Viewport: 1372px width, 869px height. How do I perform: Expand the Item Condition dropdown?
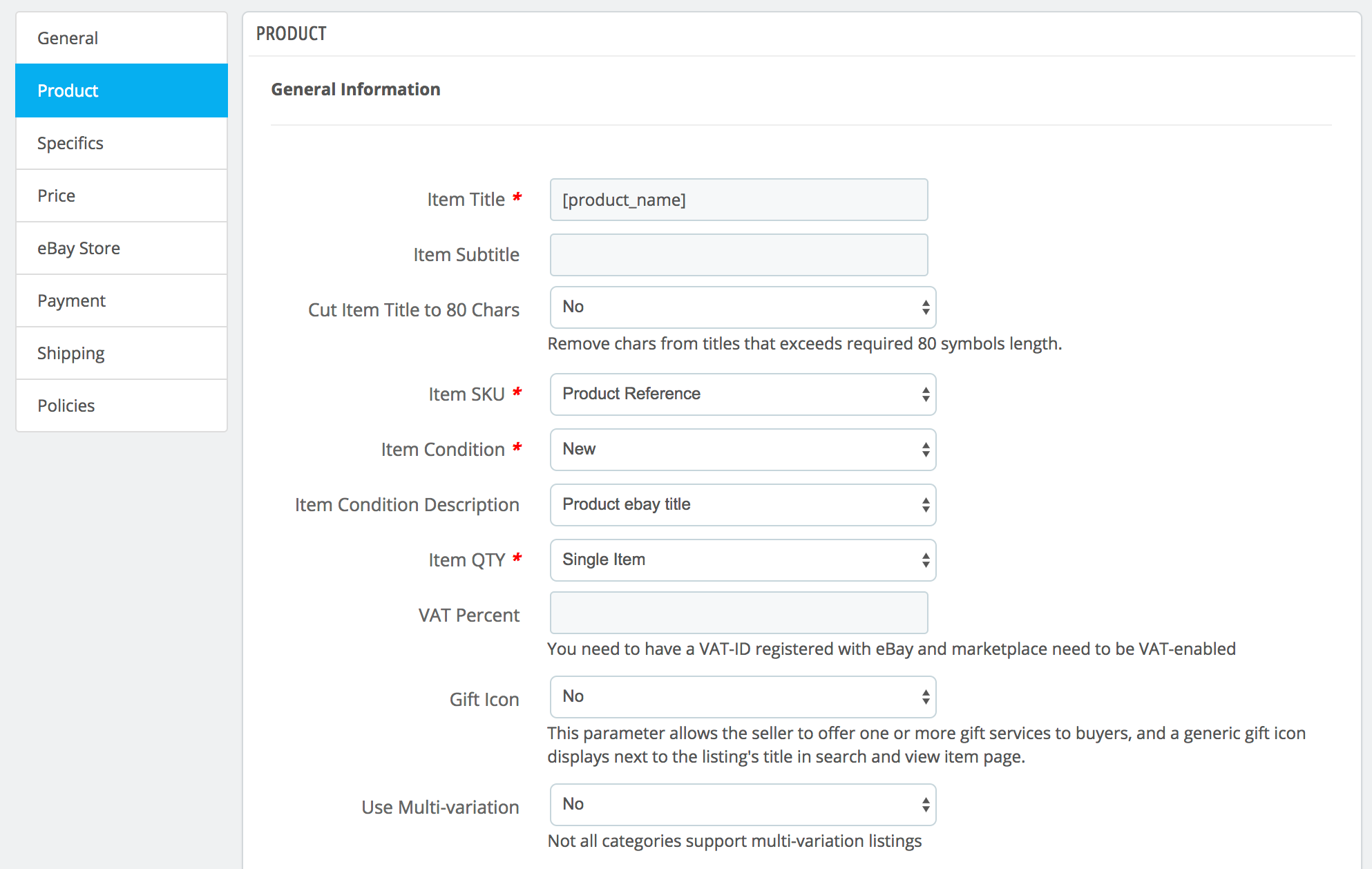[x=743, y=450]
